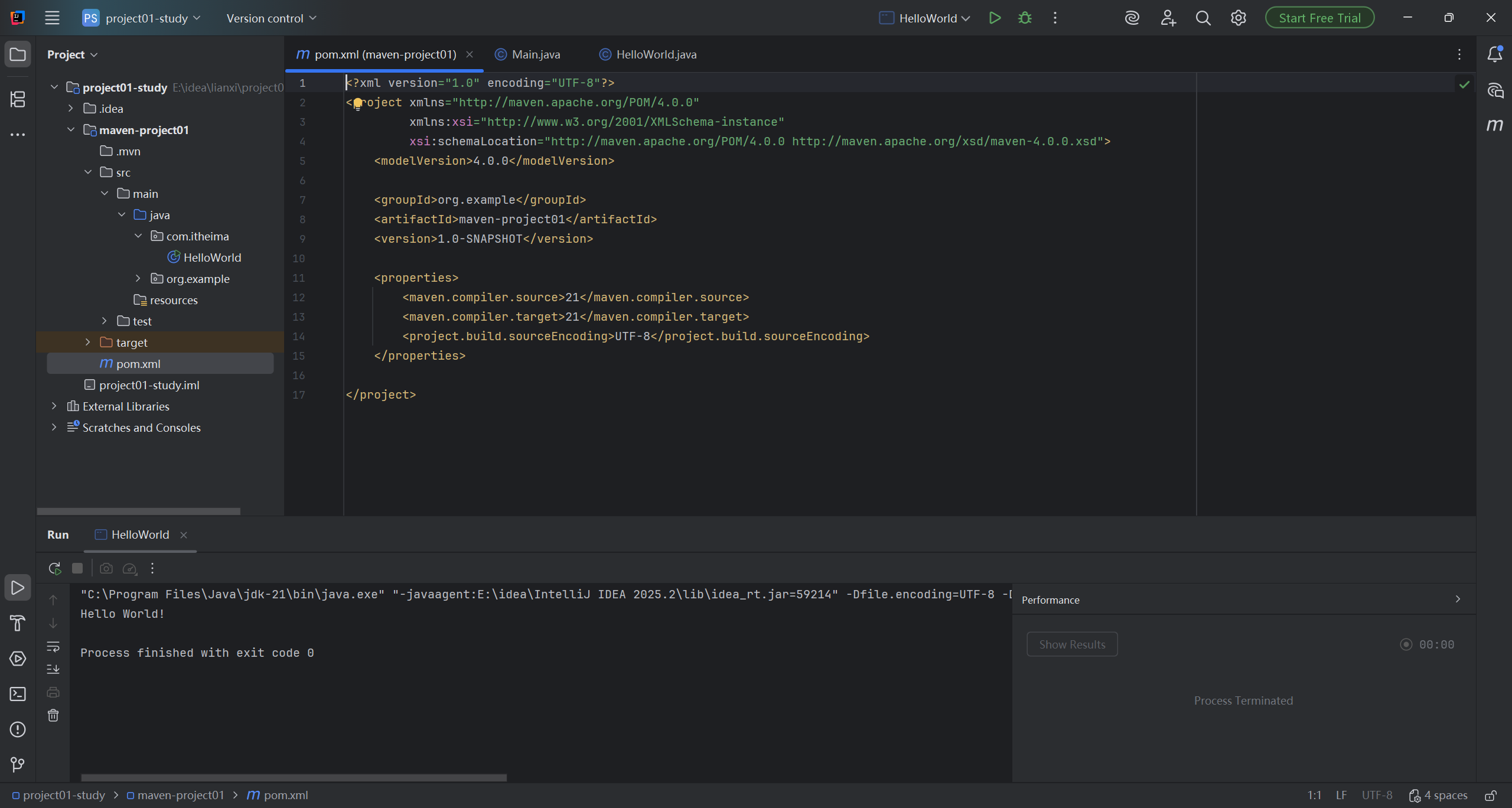Toggle soft-wrap in the console

coord(53,646)
